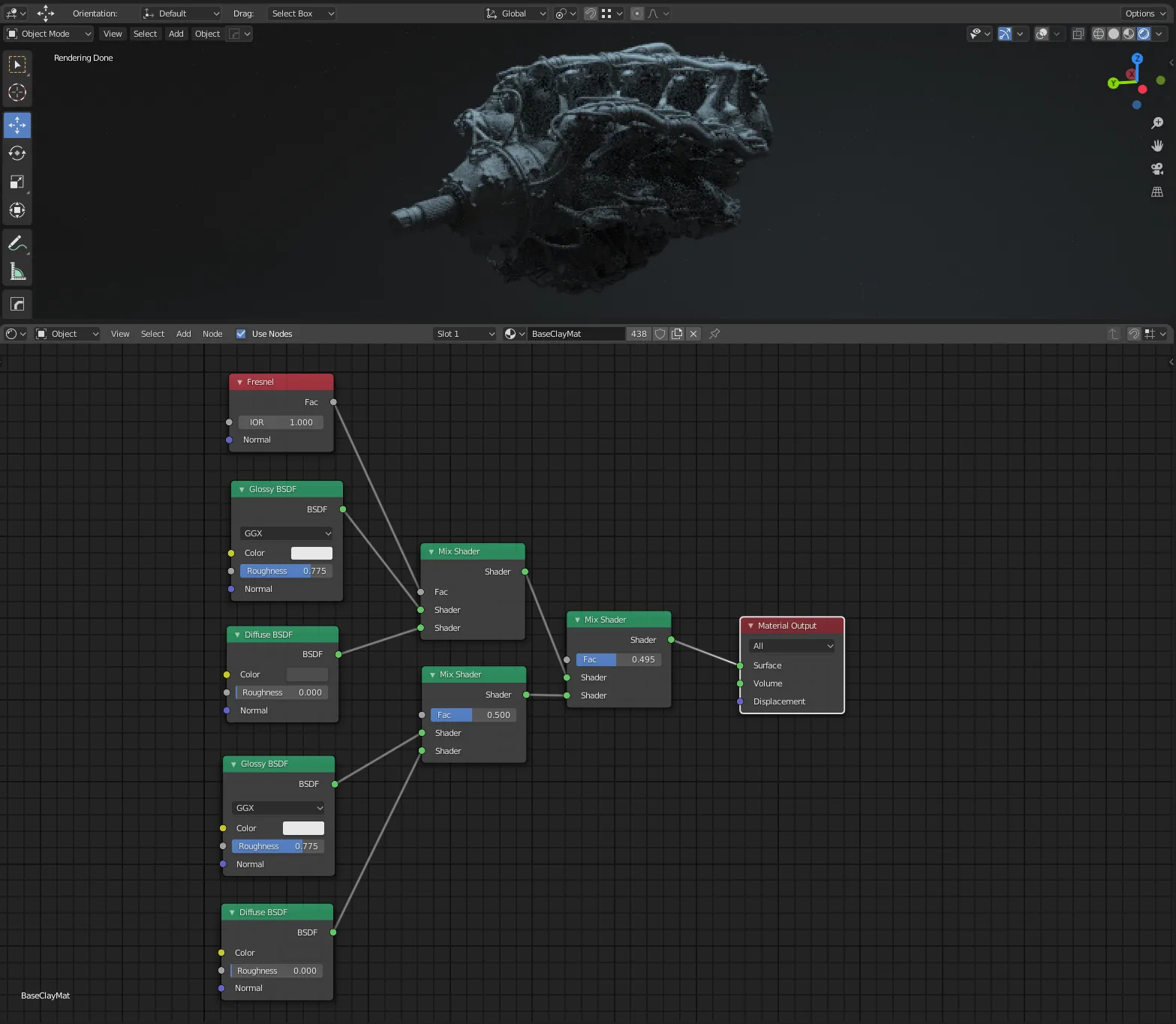Open the Options dropdown

[x=1144, y=14]
